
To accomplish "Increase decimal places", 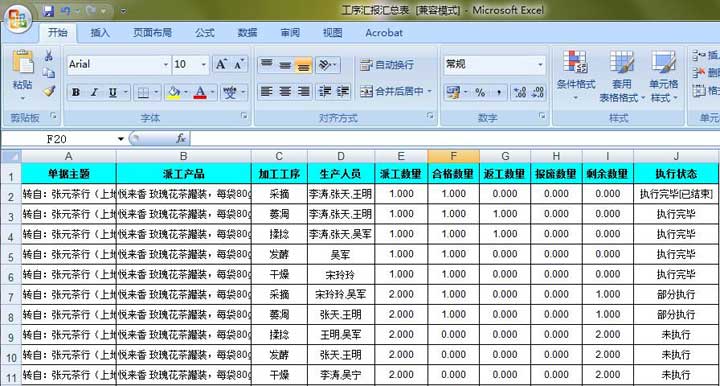I will tap(520, 92).
